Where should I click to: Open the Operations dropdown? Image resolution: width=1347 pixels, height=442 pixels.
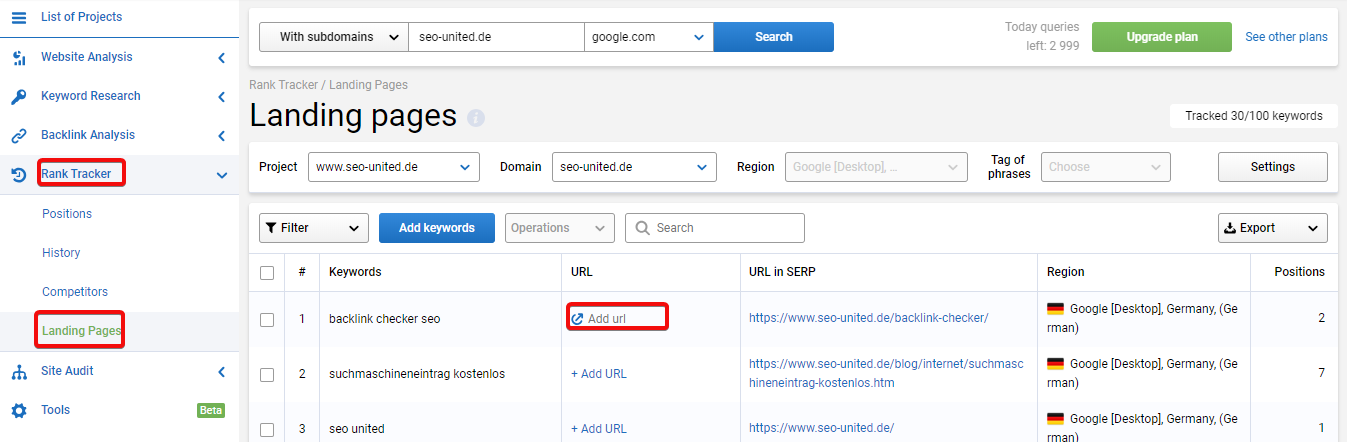(x=560, y=228)
